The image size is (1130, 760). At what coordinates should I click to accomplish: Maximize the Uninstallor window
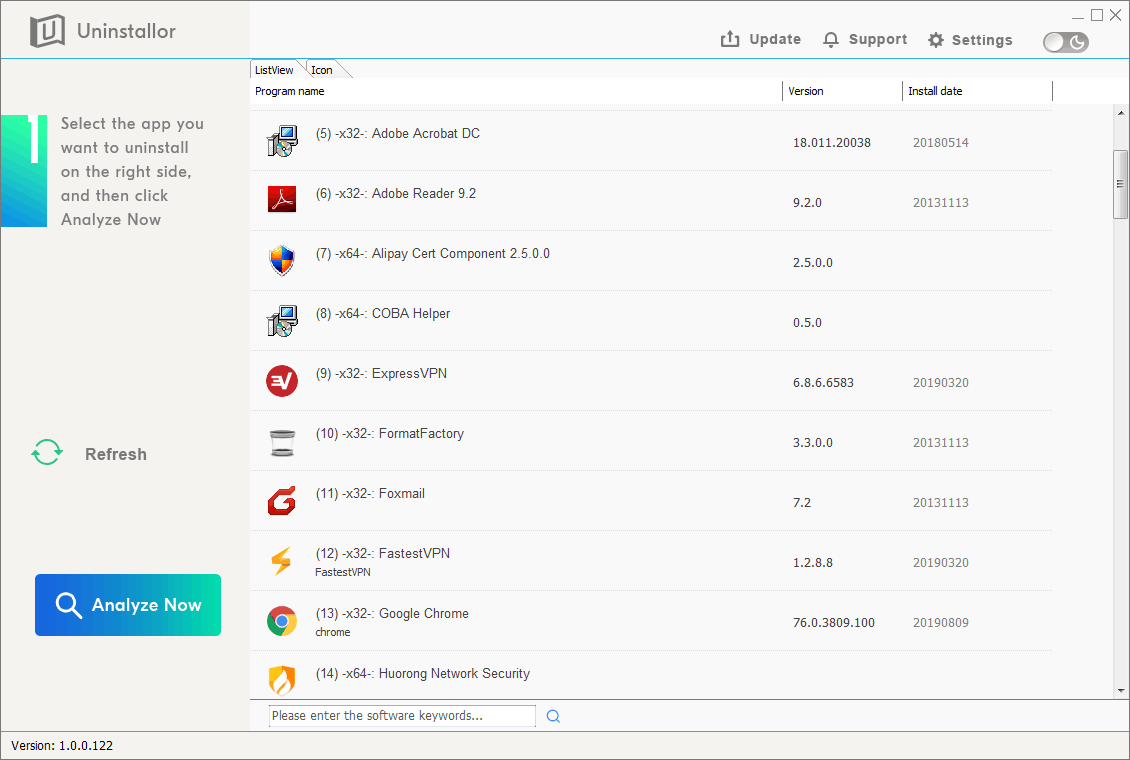pyautogui.click(x=1097, y=15)
